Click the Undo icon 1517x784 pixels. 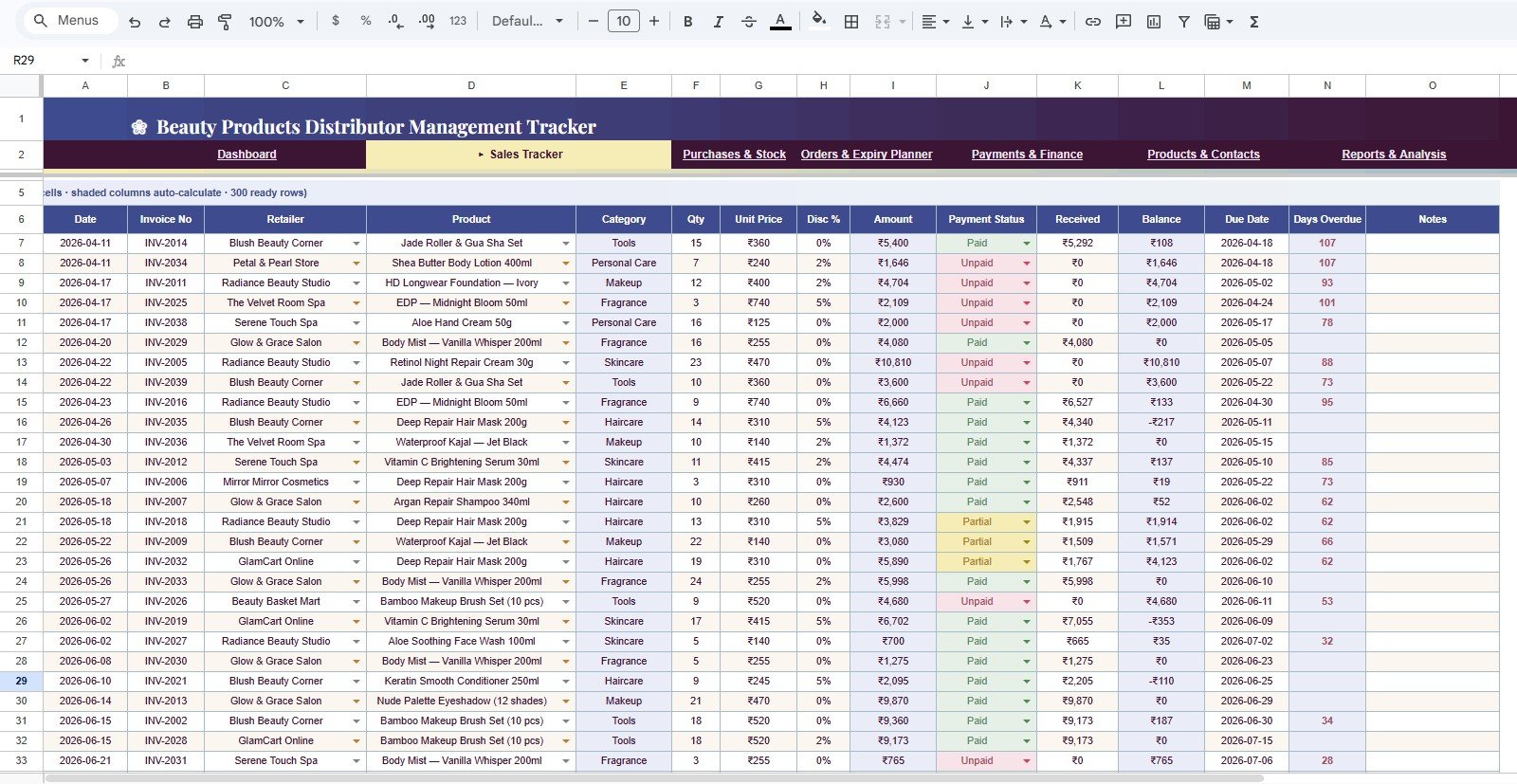(x=135, y=21)
